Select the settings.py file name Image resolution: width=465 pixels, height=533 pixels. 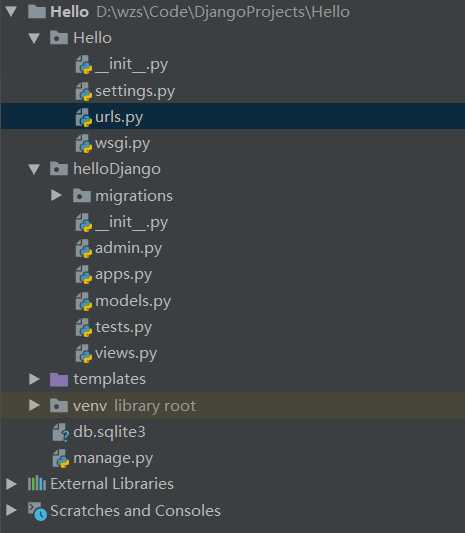(135, 91)
